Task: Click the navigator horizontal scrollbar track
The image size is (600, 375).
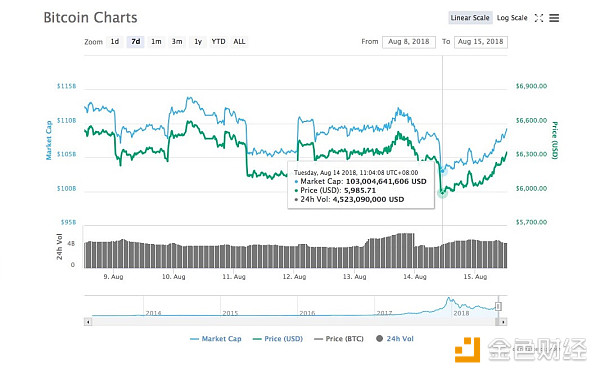Action: click(x=293, y=322)
